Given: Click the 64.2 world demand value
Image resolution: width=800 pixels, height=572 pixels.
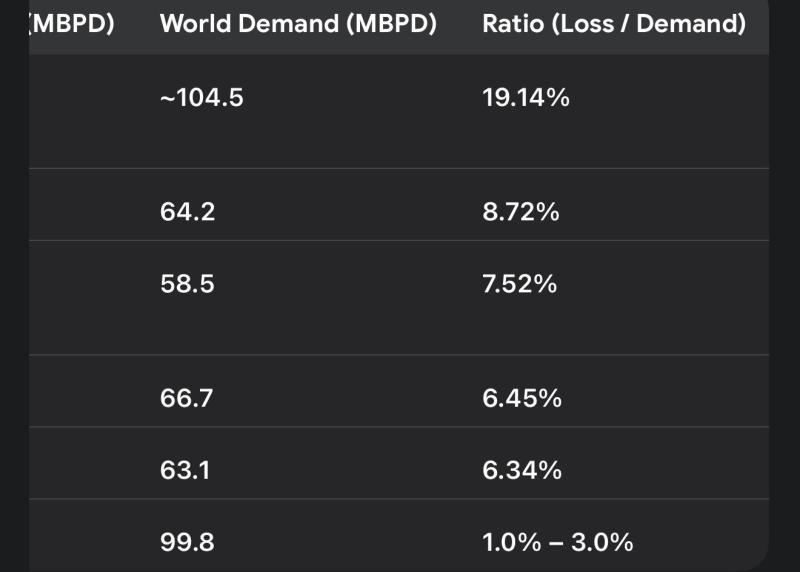Looking at the screenshot, I should point(187,212).
